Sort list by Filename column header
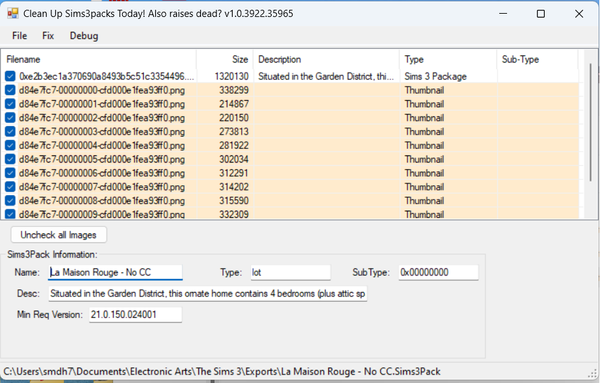The image size is (600, 383). pos(99,59)
